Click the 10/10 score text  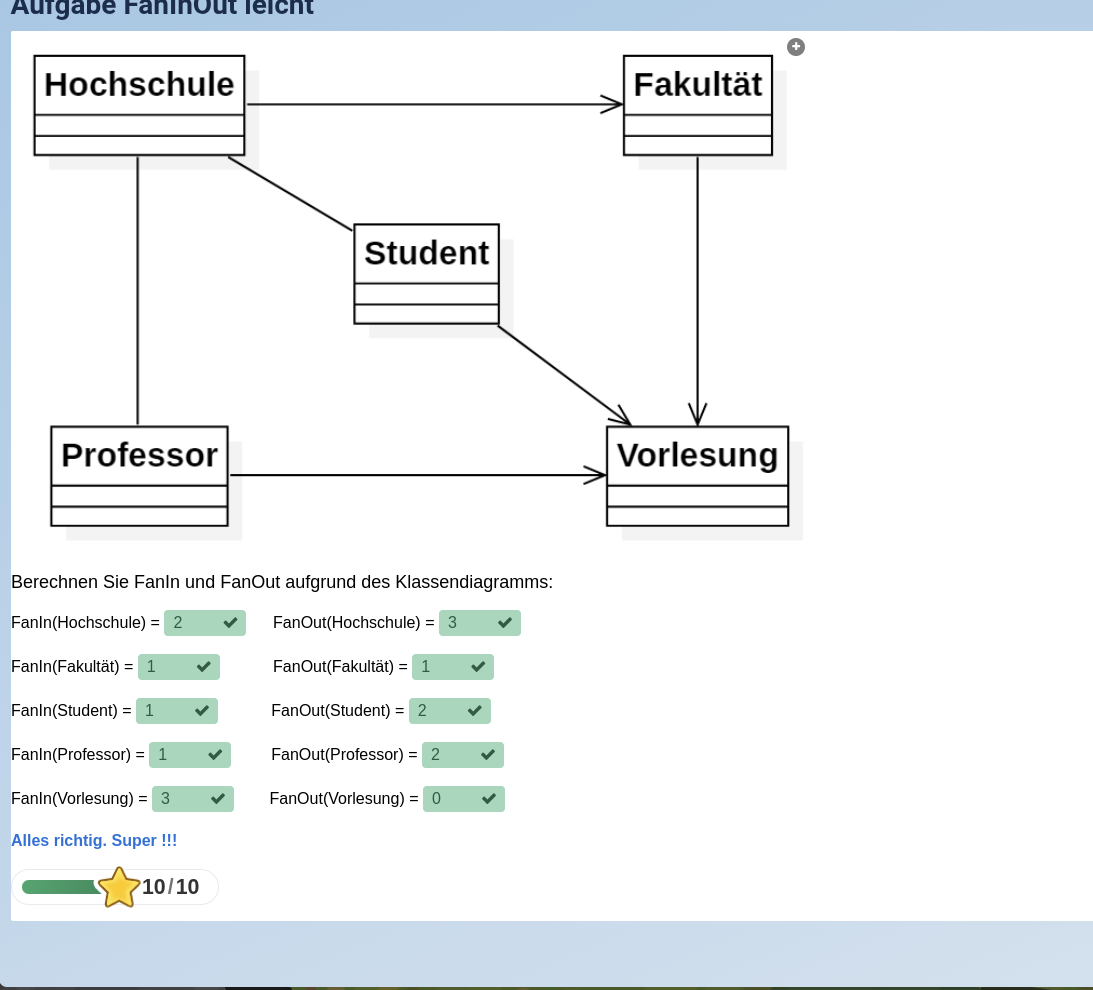click(x=170, y=887)
